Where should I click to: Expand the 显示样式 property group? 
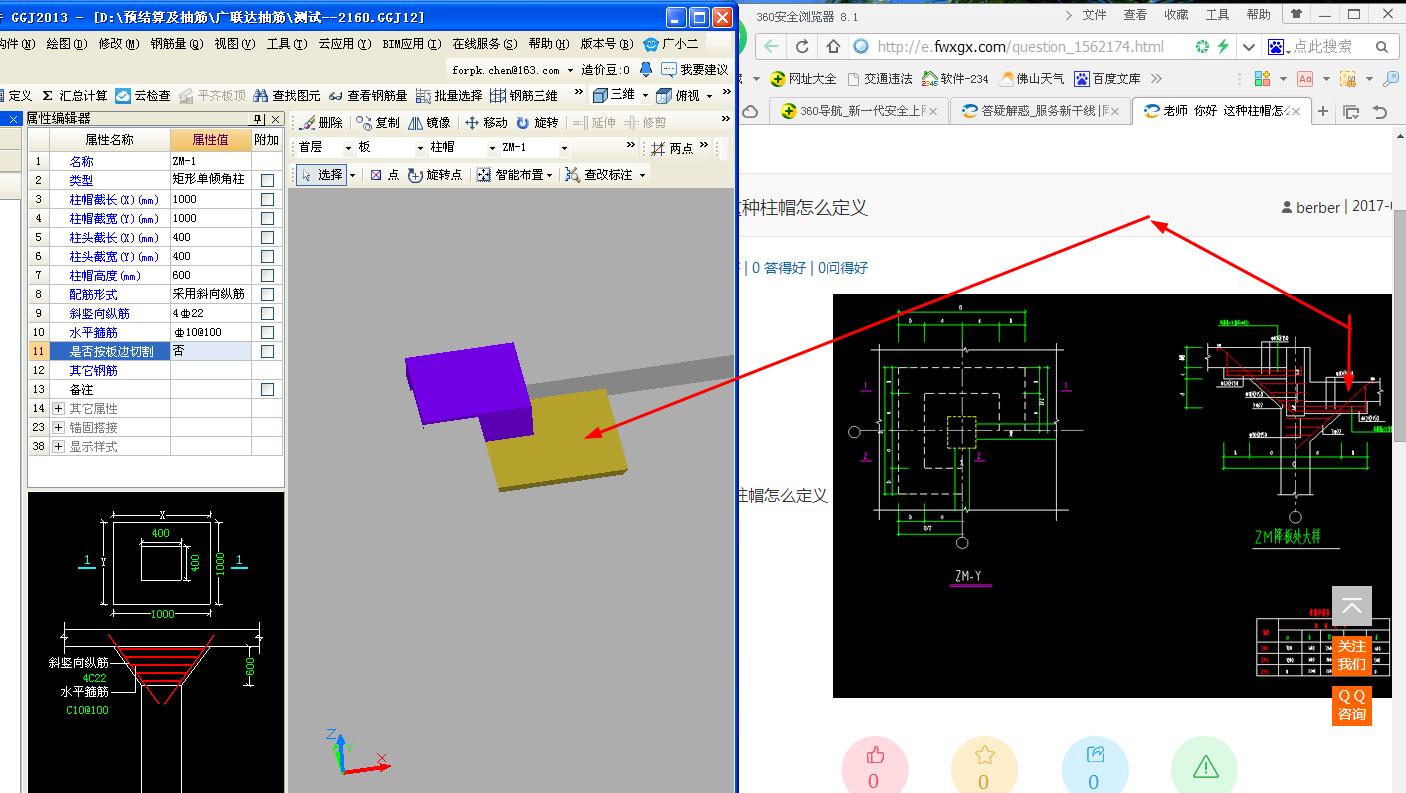58,446
